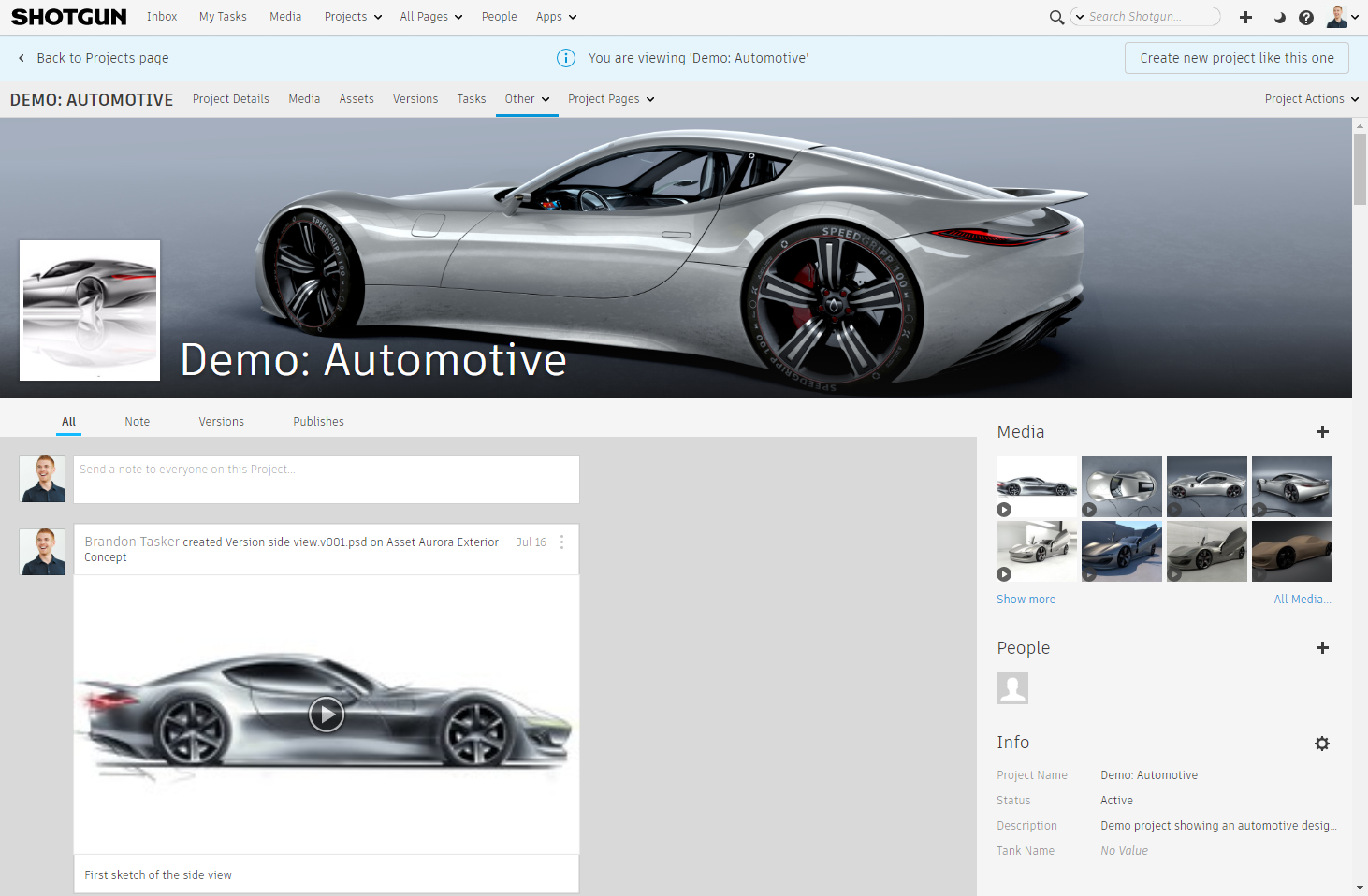This screenshot has height=896, width=1368.
Task: Click the info icon in the viewing banner
Action: pyautogui.click(x=566, y=57)
